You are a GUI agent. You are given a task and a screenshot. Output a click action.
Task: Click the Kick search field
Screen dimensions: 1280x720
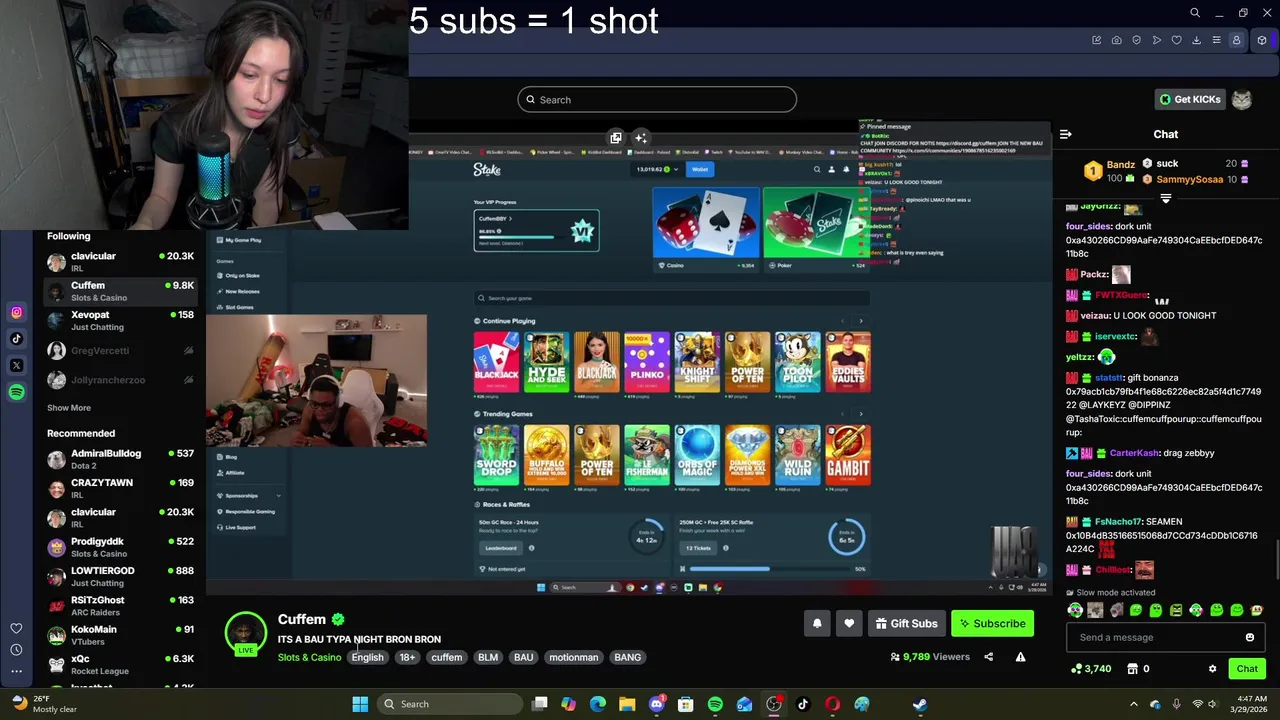pos(657,100)
